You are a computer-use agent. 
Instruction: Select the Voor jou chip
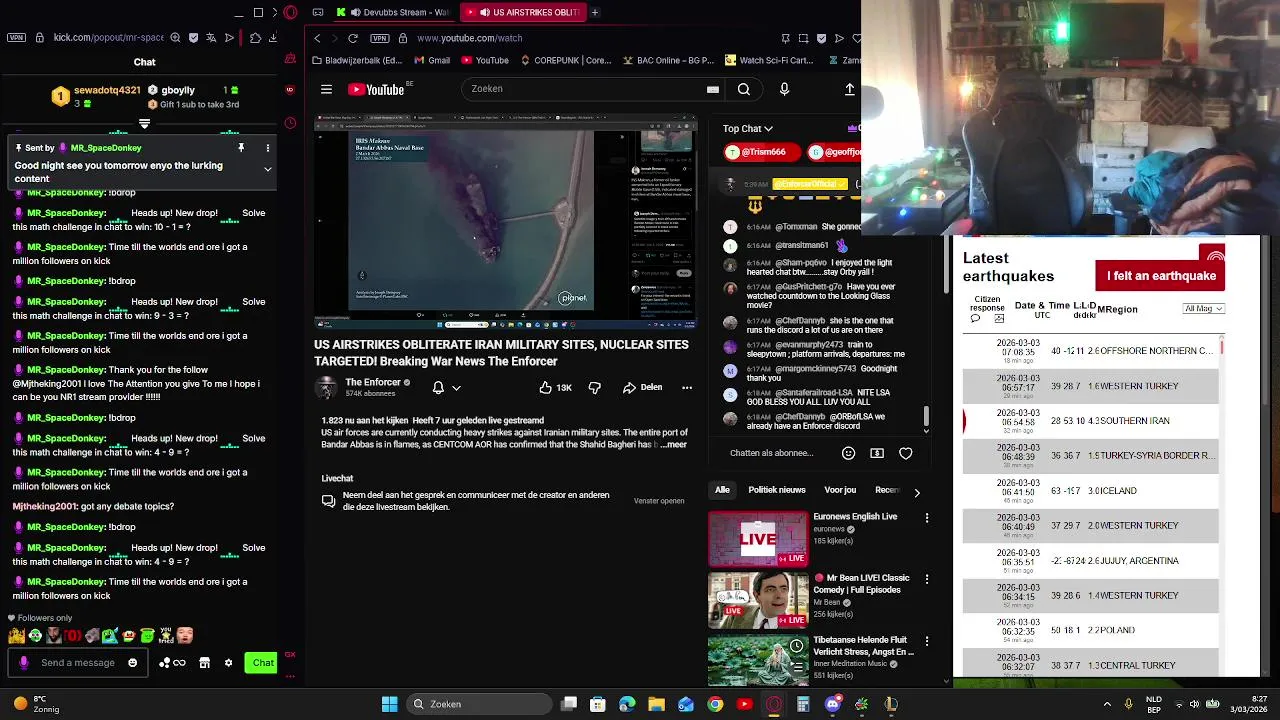(840, 490)
